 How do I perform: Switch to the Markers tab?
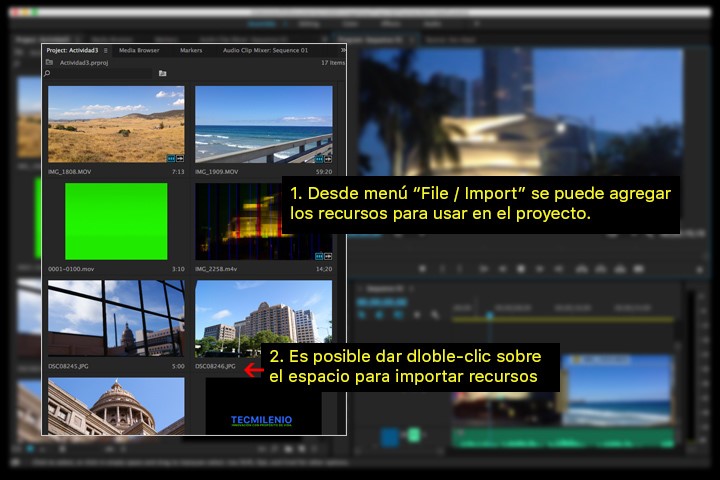191,51
